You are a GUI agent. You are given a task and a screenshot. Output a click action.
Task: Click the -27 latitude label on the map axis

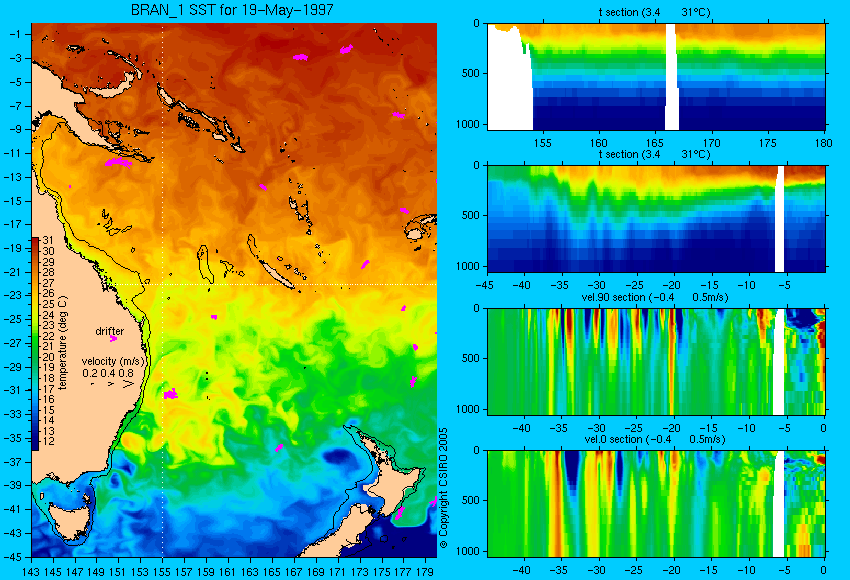(12, 343)
